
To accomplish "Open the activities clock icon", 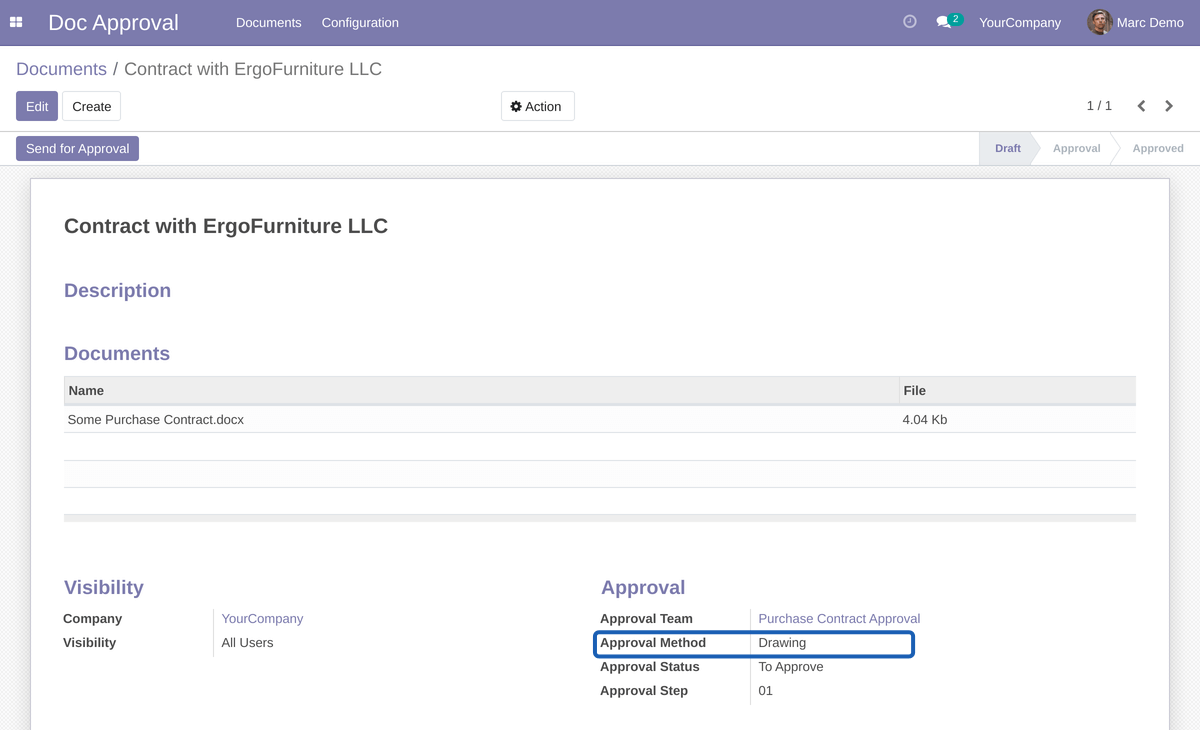I will 909,22.
